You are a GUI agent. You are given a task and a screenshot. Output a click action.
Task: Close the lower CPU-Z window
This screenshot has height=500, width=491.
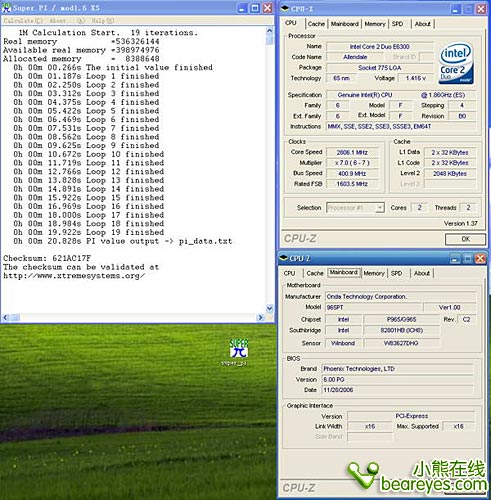point(480,258)
